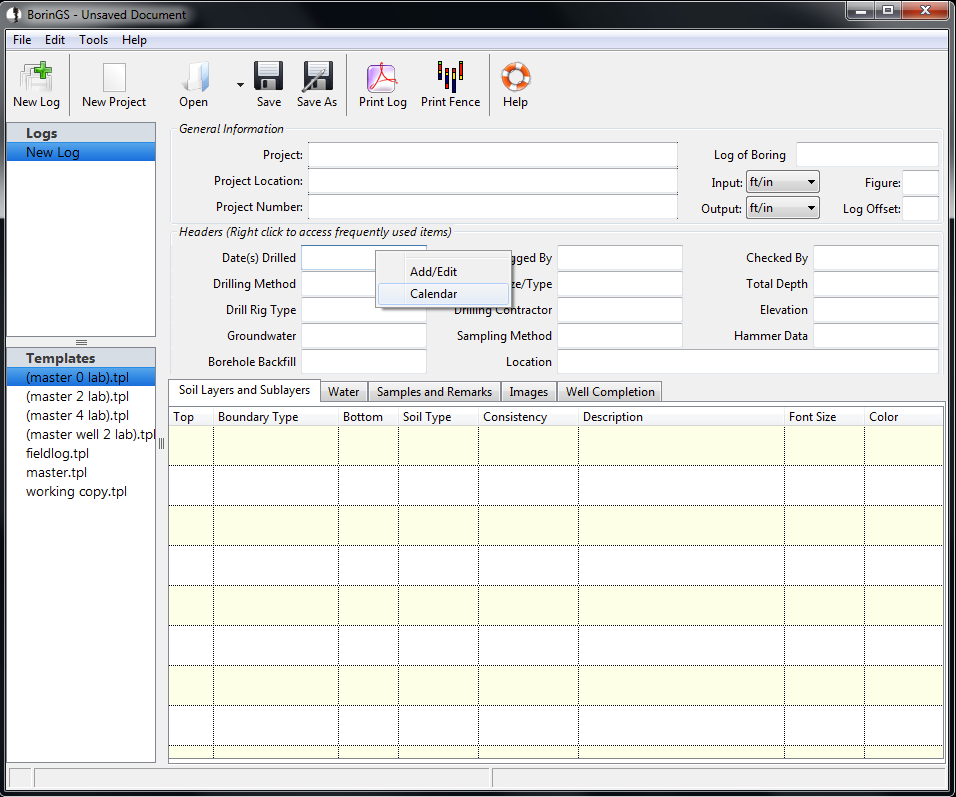The width and height of the screenshot is (956, 797).
Task: Click the New Log toolbar icon
Action: [x=36, y=76]
